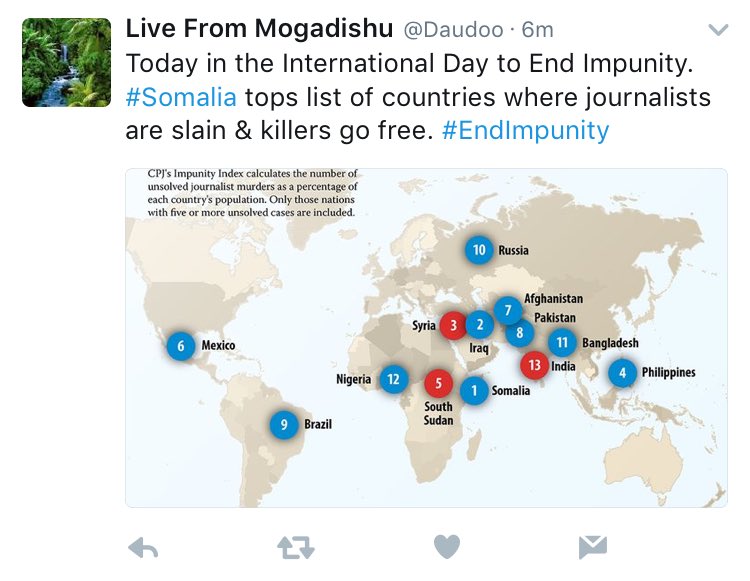Open the waterfall profile avatar
This screenshot has height=581, width=750.
tap(66, 62)
